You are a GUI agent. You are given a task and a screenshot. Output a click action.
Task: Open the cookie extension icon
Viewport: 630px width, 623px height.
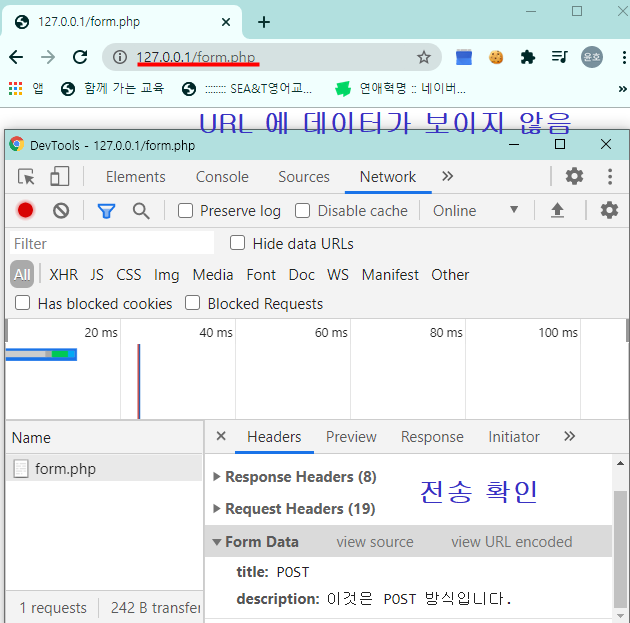tap(496, 57)
